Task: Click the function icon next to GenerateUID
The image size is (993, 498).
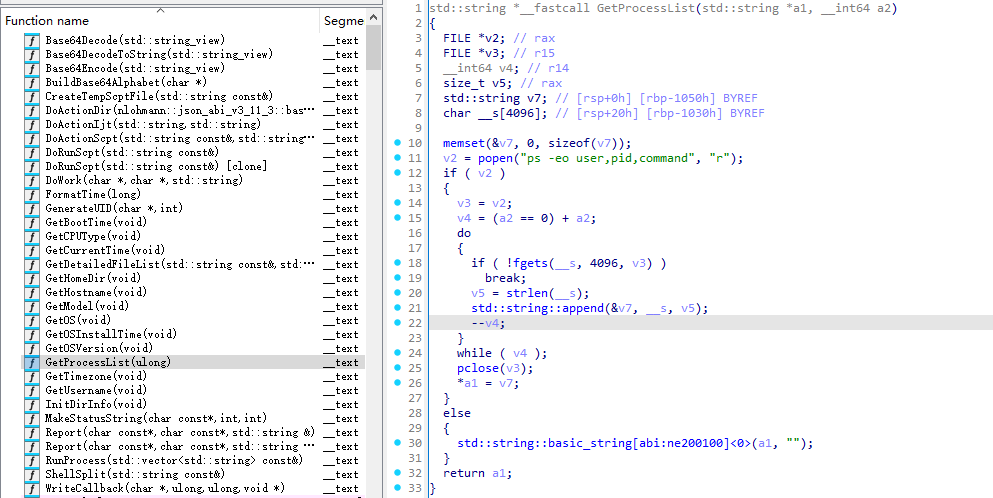Action: 31,208
